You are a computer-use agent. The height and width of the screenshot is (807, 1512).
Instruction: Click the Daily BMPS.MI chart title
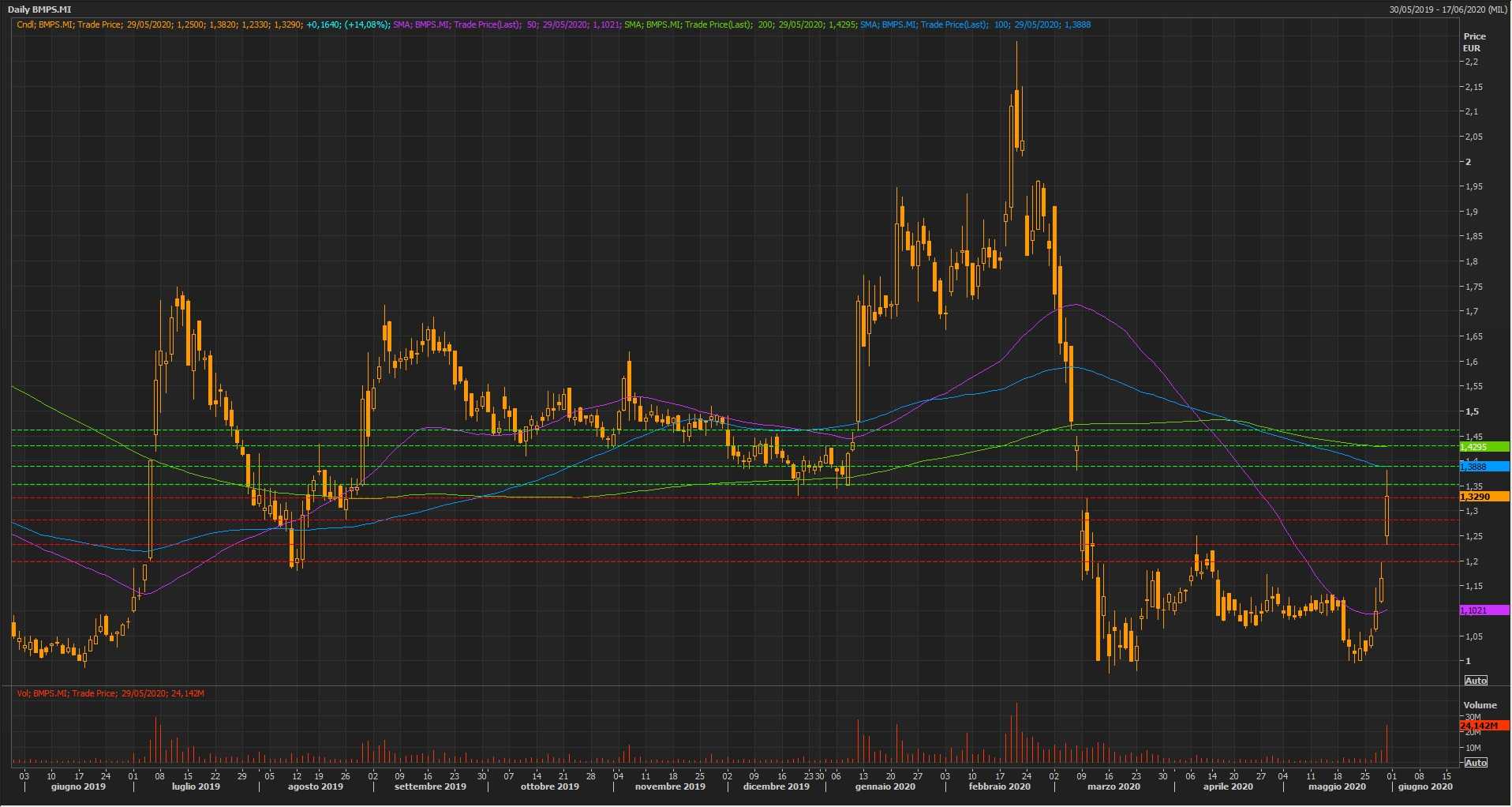click(39, 9)
